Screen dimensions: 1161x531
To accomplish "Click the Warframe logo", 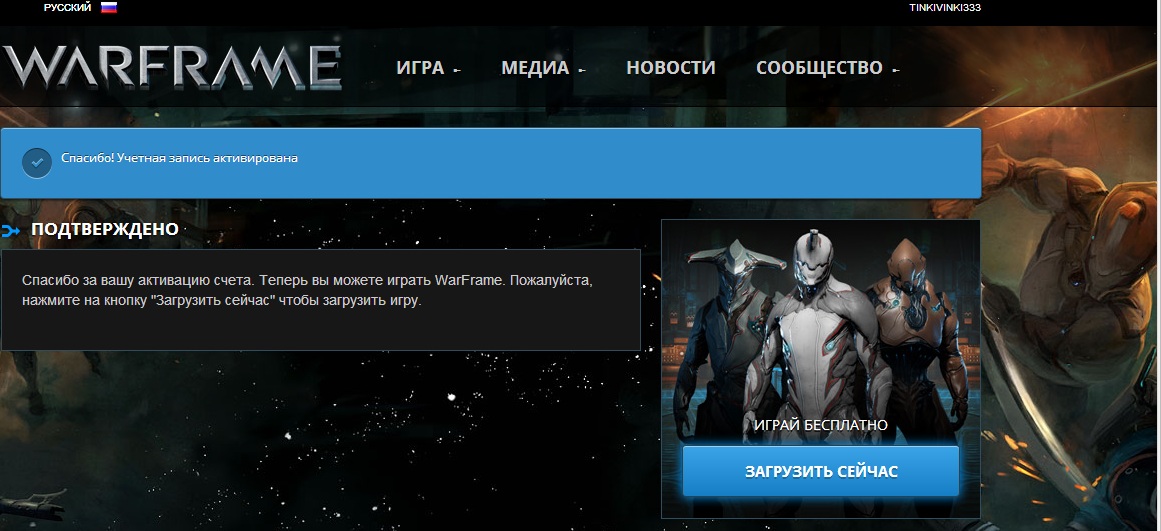I will (x=172, y=67).
